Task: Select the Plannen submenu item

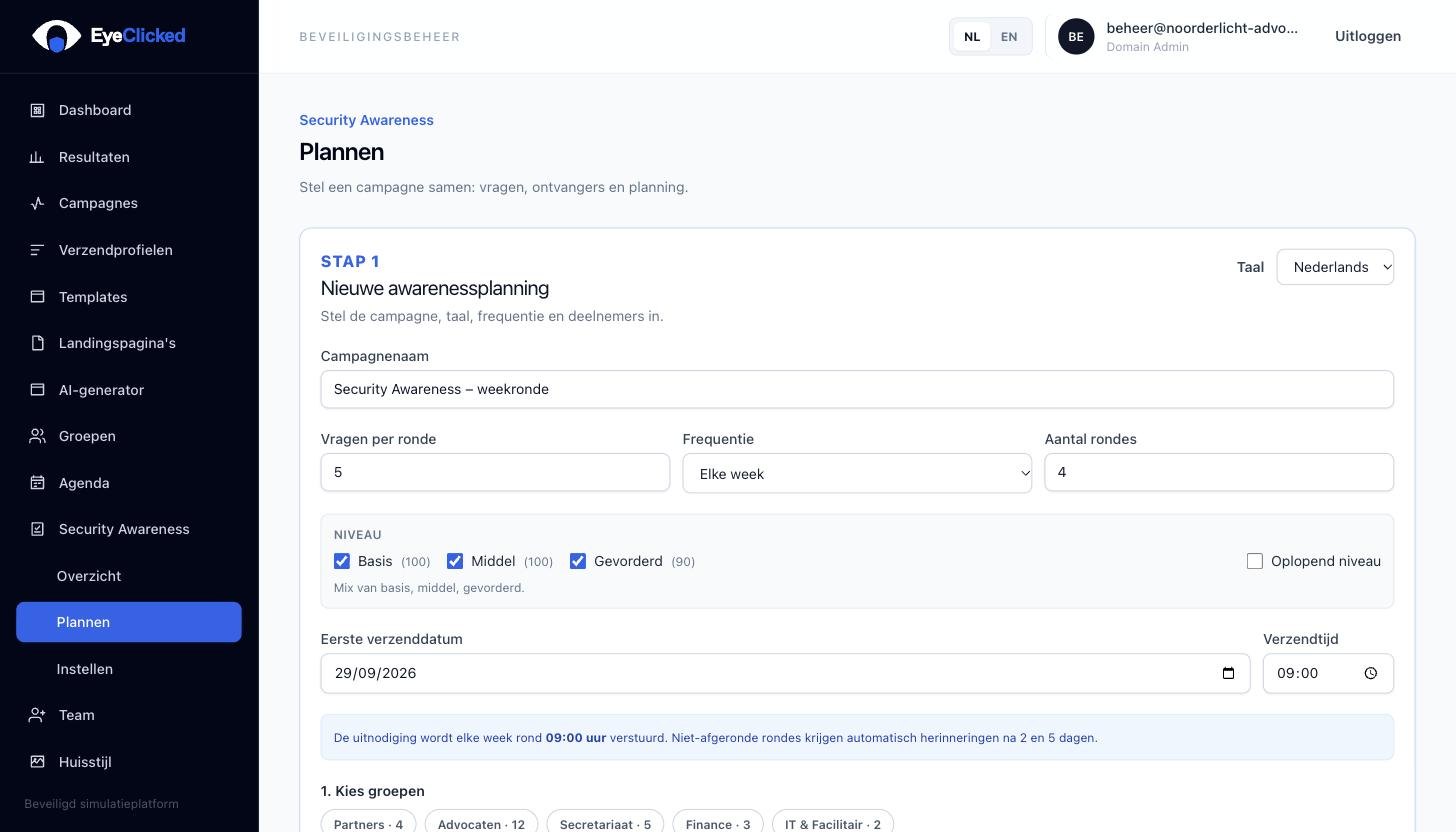Action: click(x=129, y=622)
